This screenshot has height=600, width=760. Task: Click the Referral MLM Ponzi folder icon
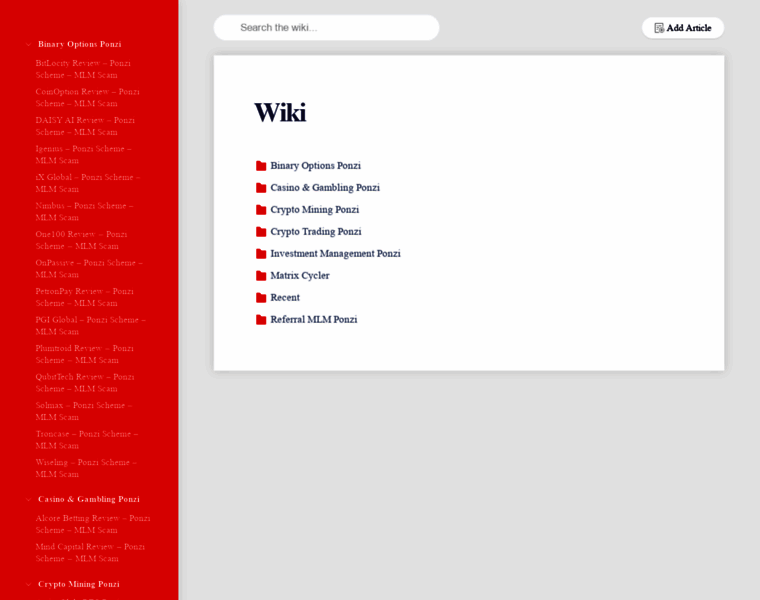261,320
